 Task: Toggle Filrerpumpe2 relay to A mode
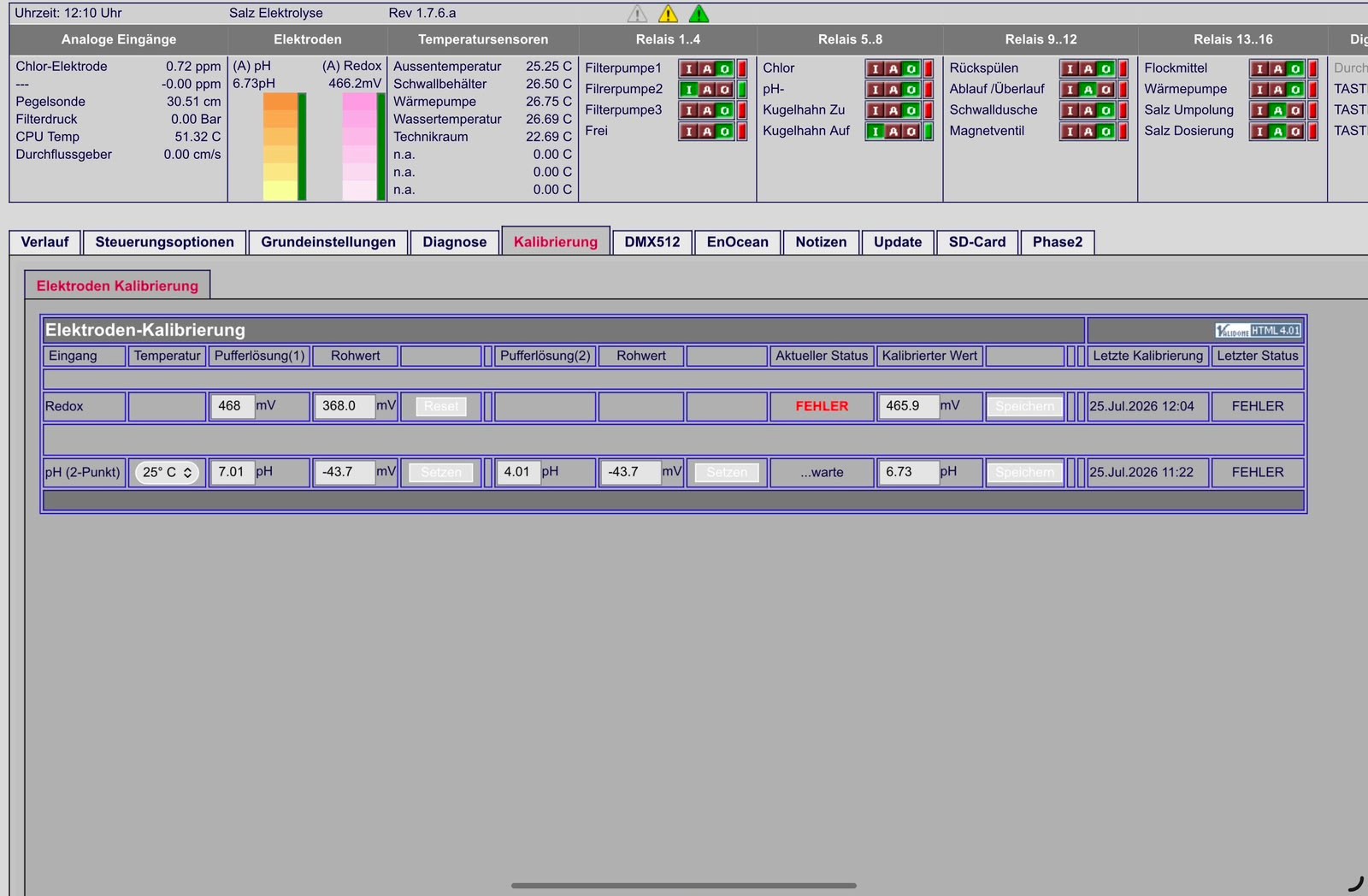(707, 89)
